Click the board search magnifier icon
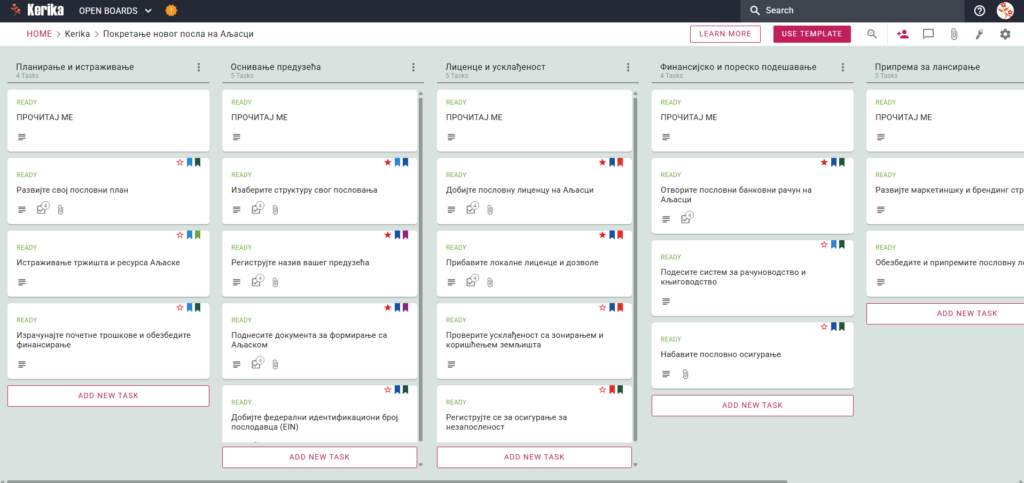 pyautogui.click(x=872, y=34)
